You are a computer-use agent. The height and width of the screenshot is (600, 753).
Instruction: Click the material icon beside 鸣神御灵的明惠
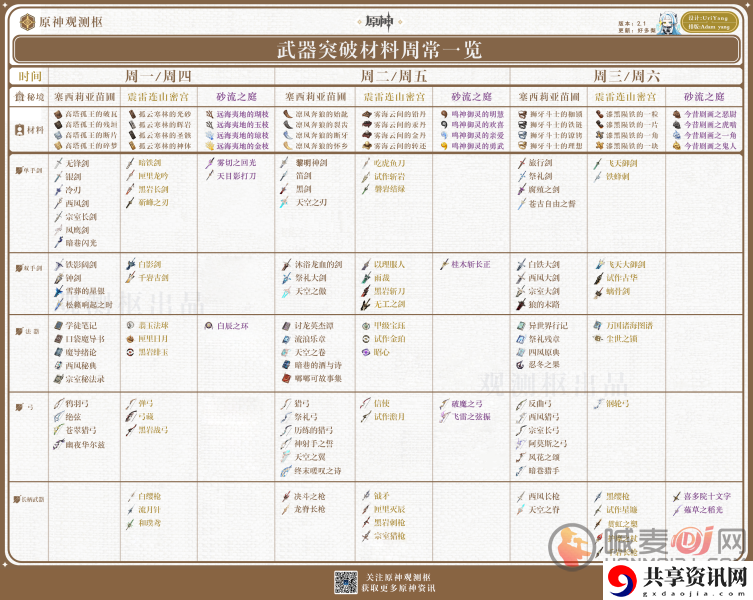click(444, 114)
